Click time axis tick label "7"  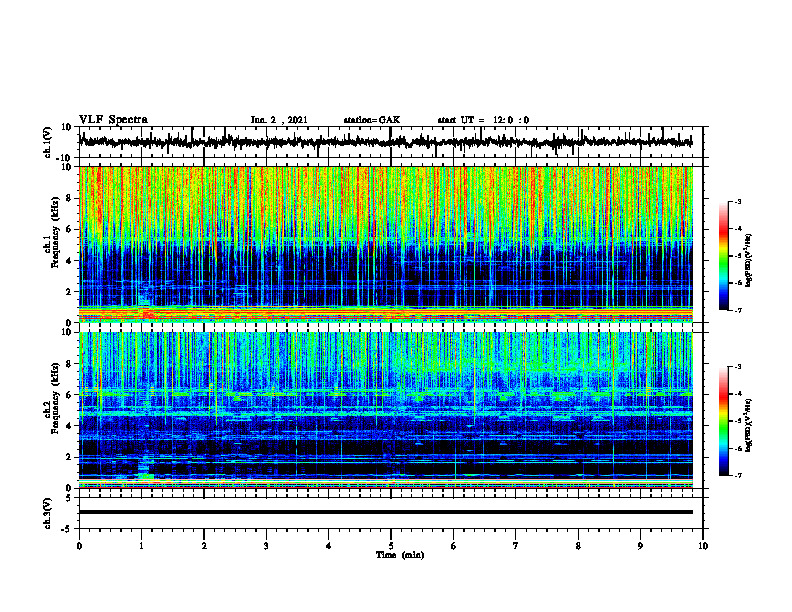click(516, 546)
